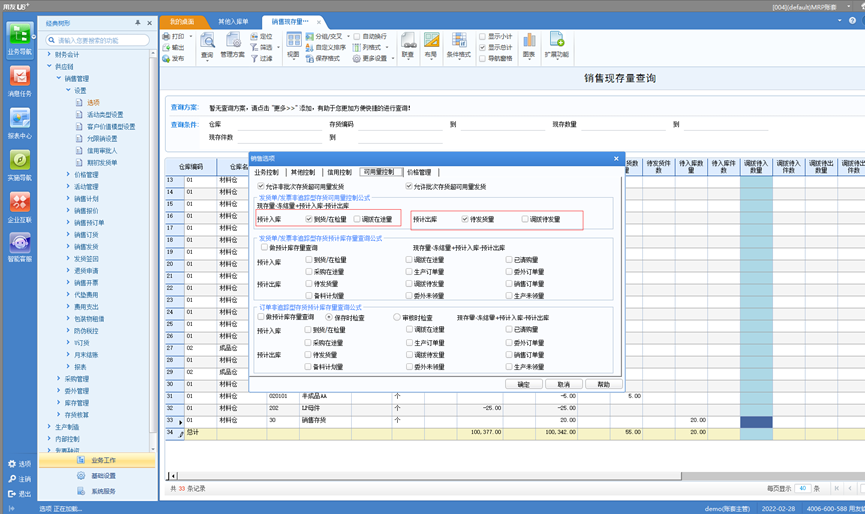Image resolution: width=865 pixels, height=514 pixels.
Task: Toggle the 调拨在途量 checkbox under 预计入库
Action: click(358, 219)
